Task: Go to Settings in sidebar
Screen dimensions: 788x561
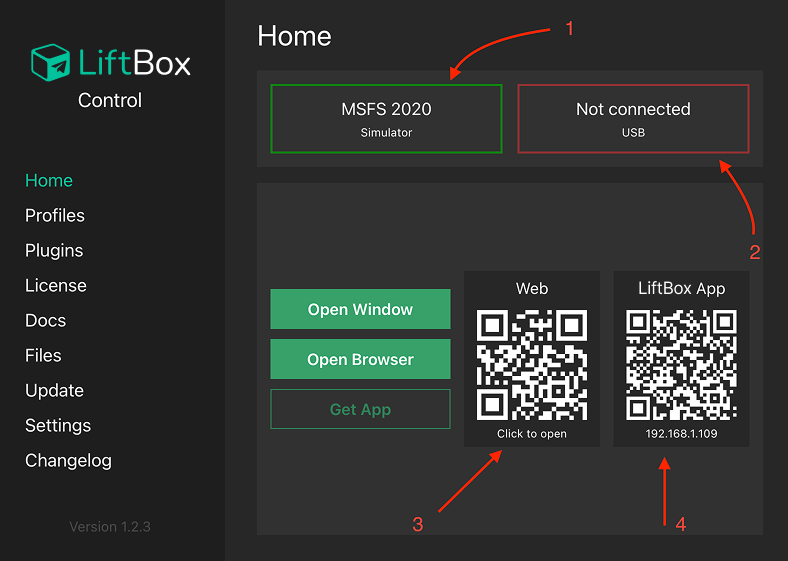Action: point(58,426)
